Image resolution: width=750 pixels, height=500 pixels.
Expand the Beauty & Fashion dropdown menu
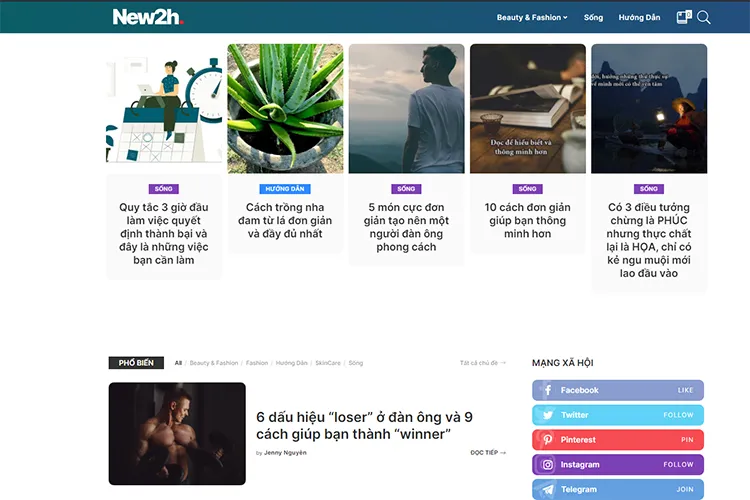pos(532,18)
